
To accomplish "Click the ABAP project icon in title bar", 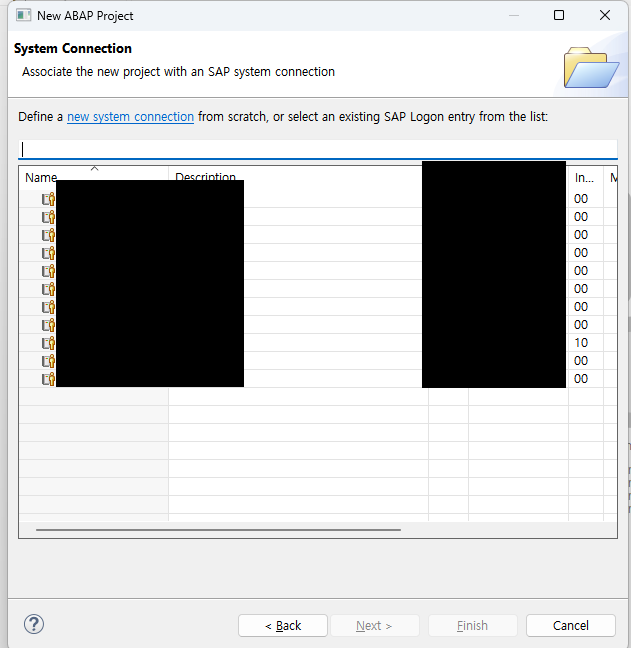I will point(23,16).
